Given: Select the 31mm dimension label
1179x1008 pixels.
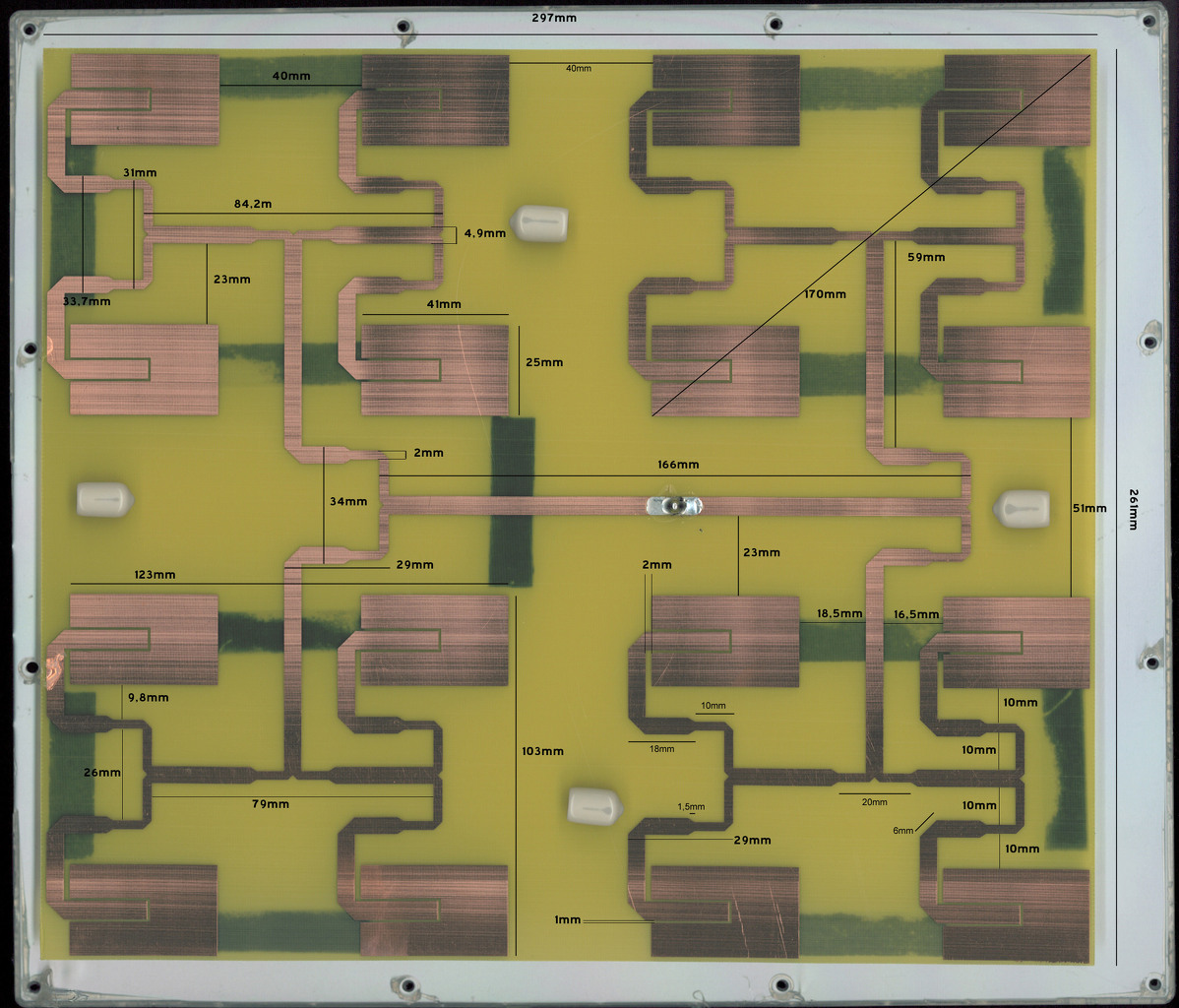Looking at the screenshot, I should (x=140, y=172).
